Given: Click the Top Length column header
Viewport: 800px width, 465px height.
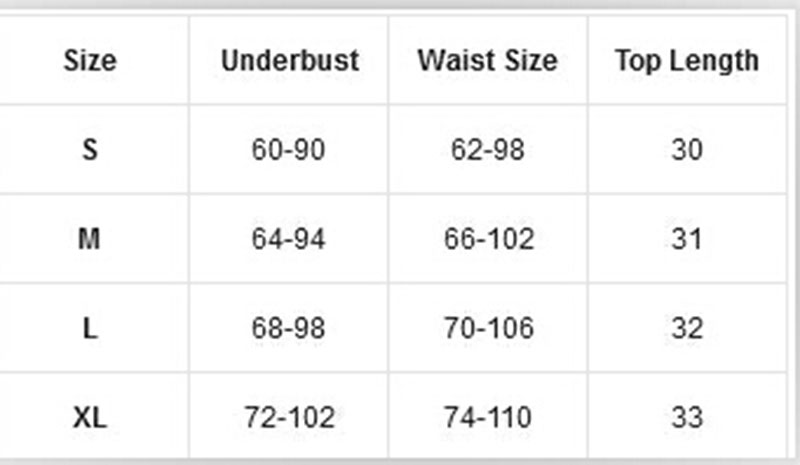Looking at the screenshot, I should (687, 61).
